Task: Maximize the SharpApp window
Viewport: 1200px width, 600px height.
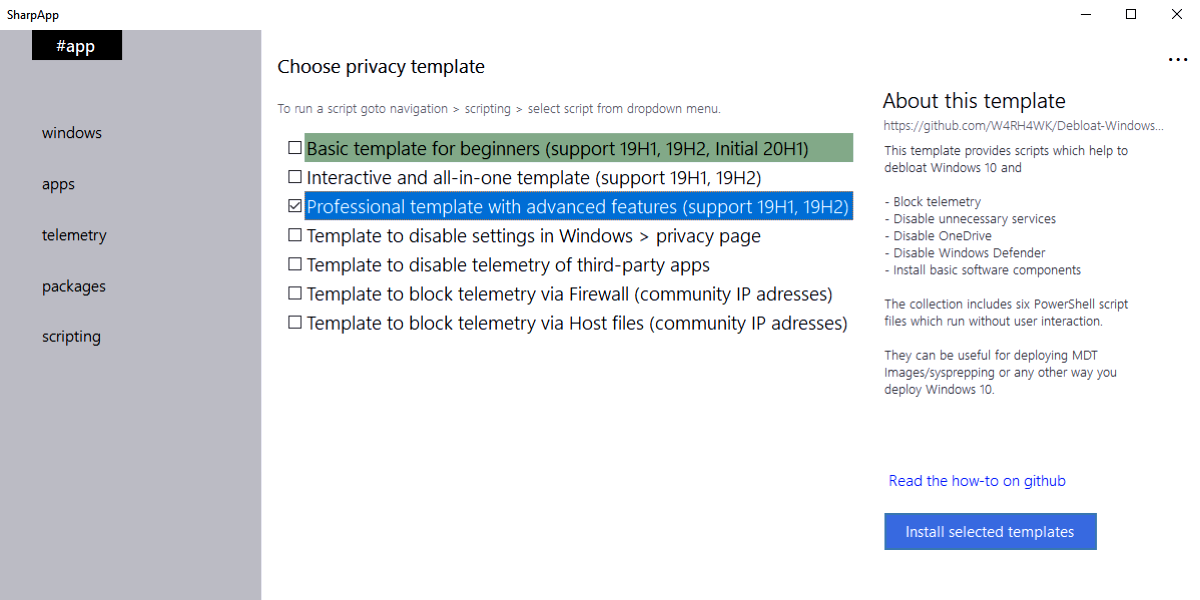Action: (1131, 14)
